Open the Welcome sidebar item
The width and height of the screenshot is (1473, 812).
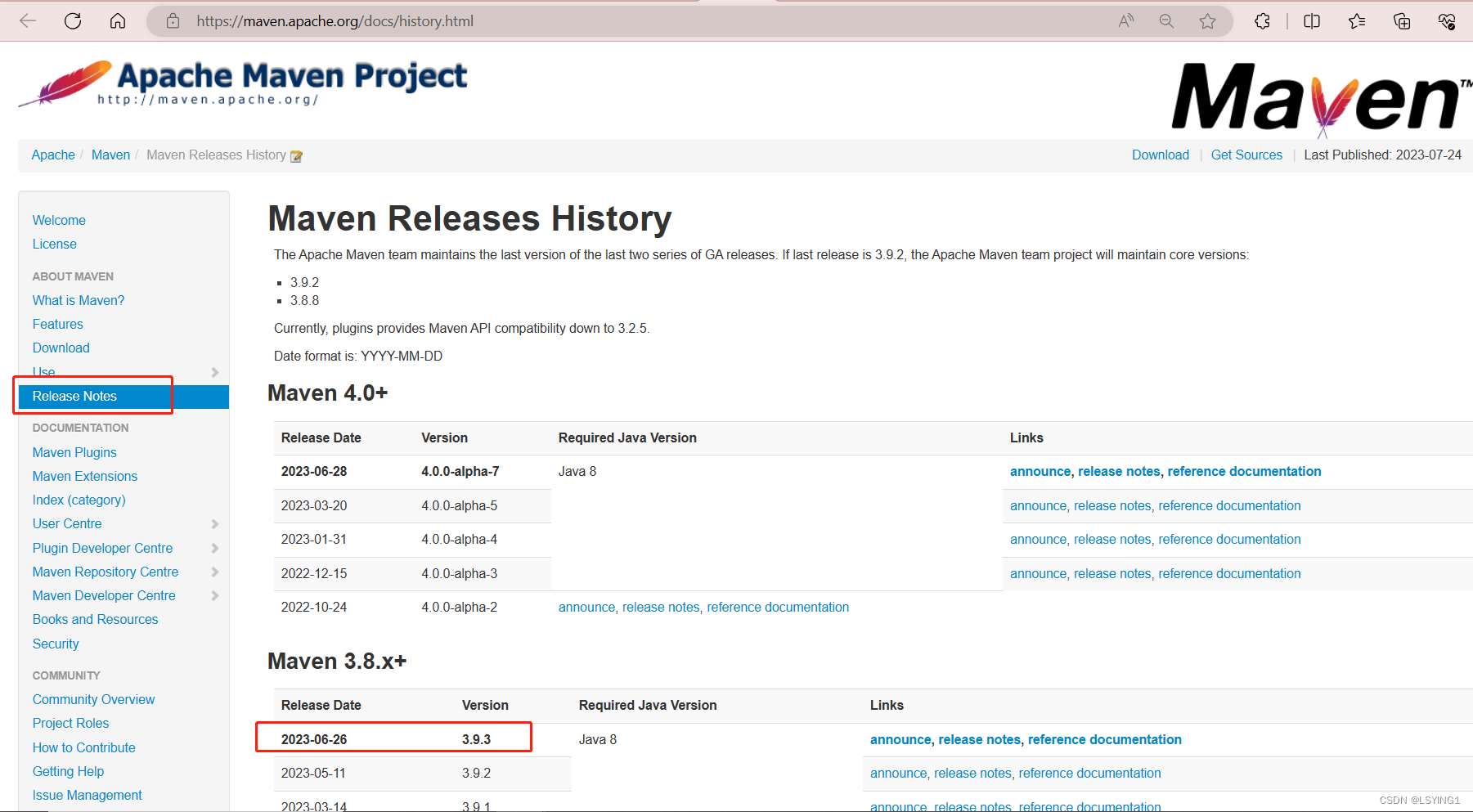pos(59,220)
